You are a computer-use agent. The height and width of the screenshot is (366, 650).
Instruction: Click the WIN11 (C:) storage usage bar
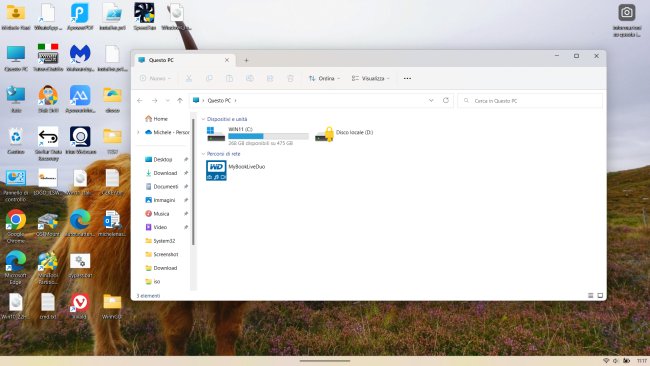(x=268, y=136)
